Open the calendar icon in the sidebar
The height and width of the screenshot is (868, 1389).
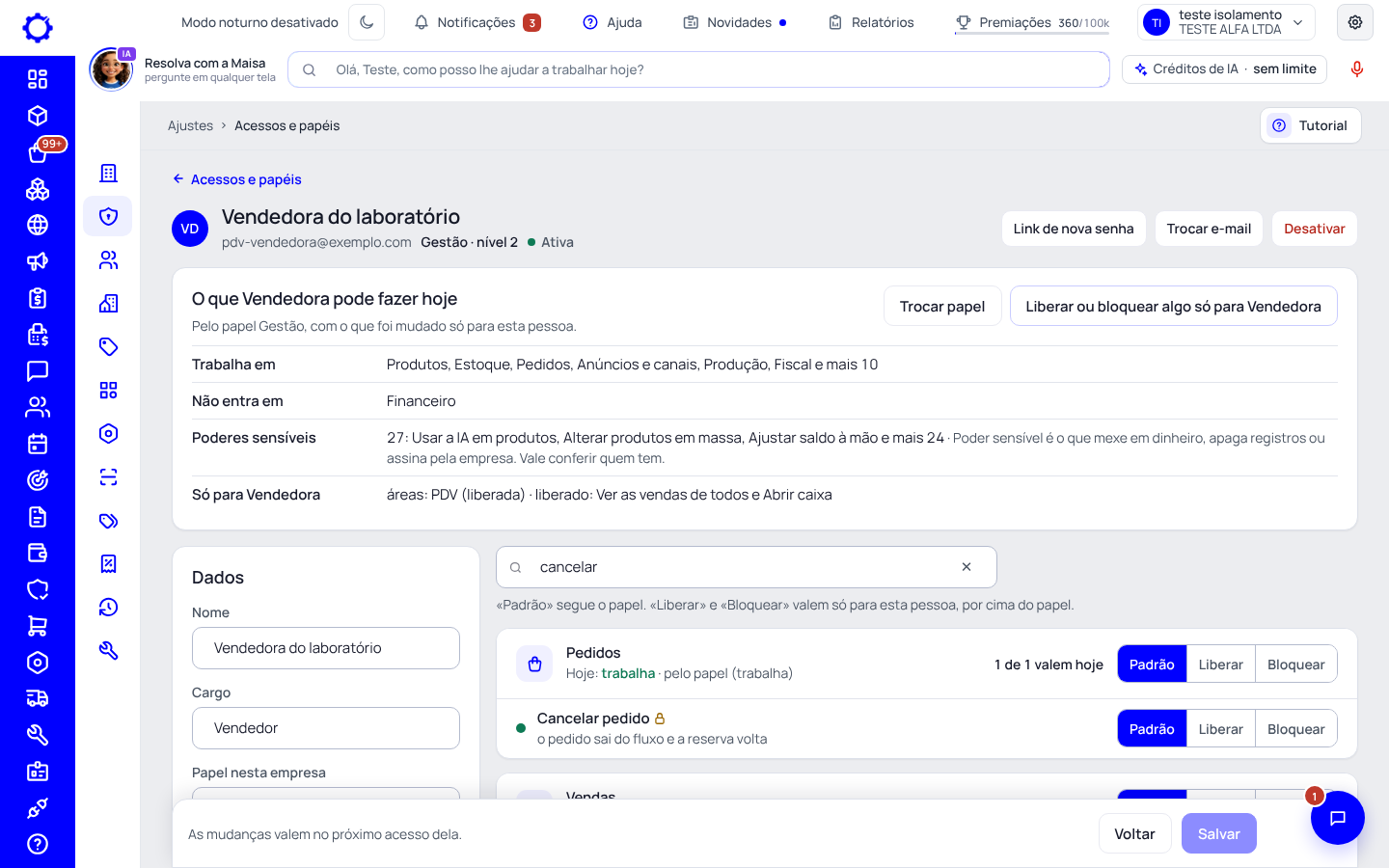38,444
